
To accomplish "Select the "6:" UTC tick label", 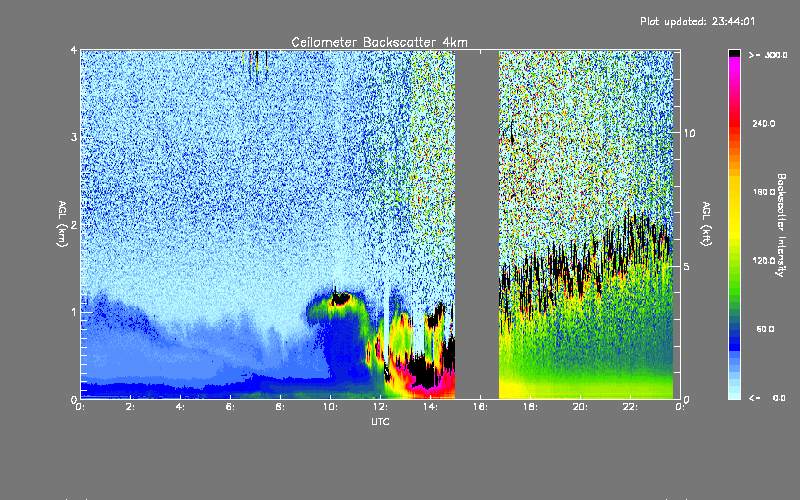I will tap(230, 407).
